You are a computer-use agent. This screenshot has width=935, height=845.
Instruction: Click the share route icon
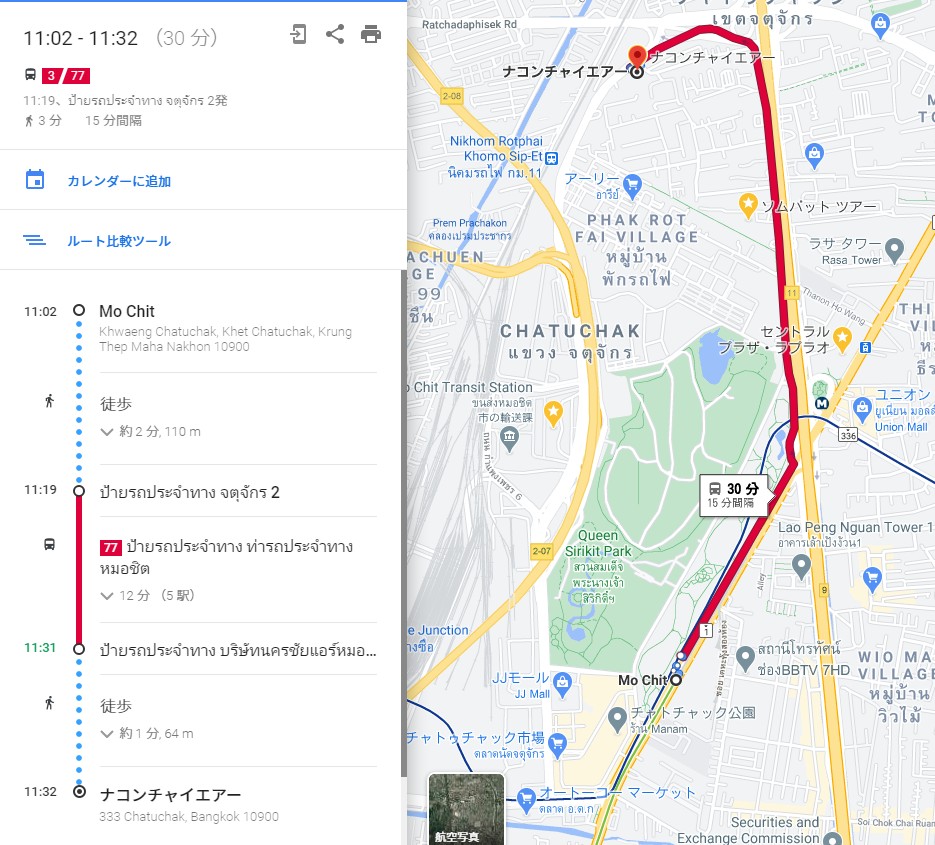[x=335, y=34]
